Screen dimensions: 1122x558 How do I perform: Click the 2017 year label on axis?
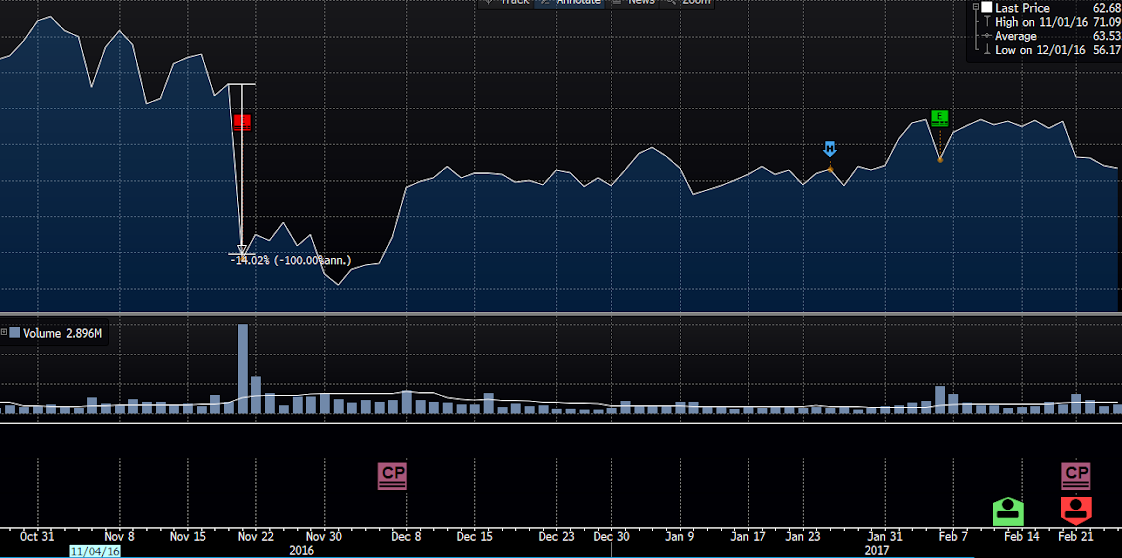coord(877,550)
